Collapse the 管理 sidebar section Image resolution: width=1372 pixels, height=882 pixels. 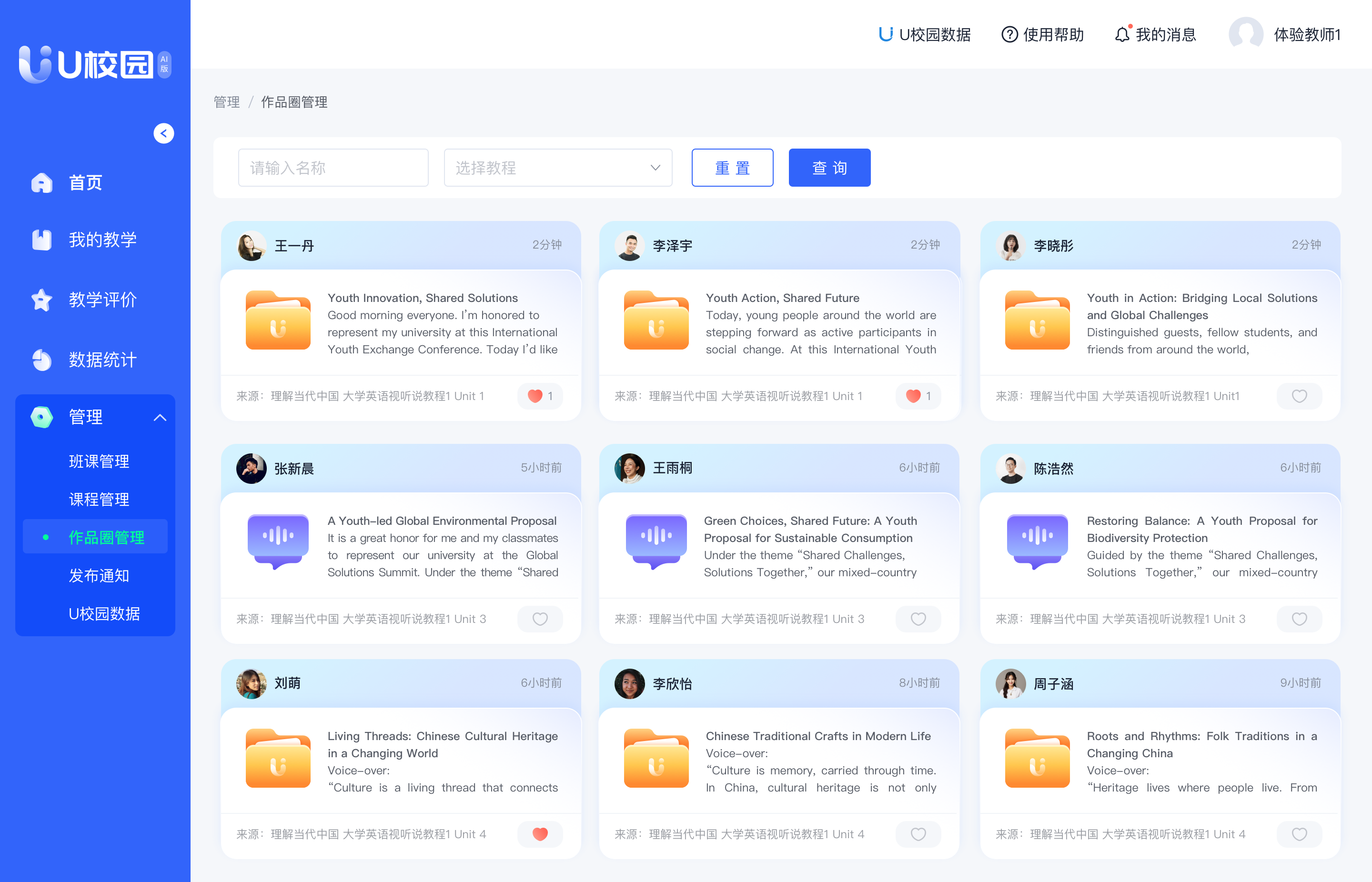160,418
